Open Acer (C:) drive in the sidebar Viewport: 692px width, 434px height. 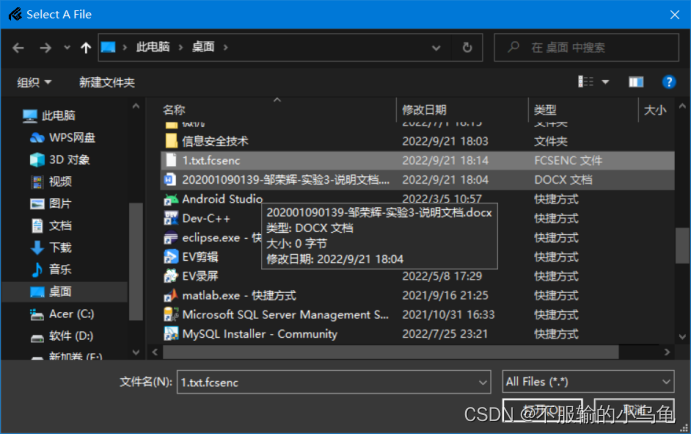62,314
